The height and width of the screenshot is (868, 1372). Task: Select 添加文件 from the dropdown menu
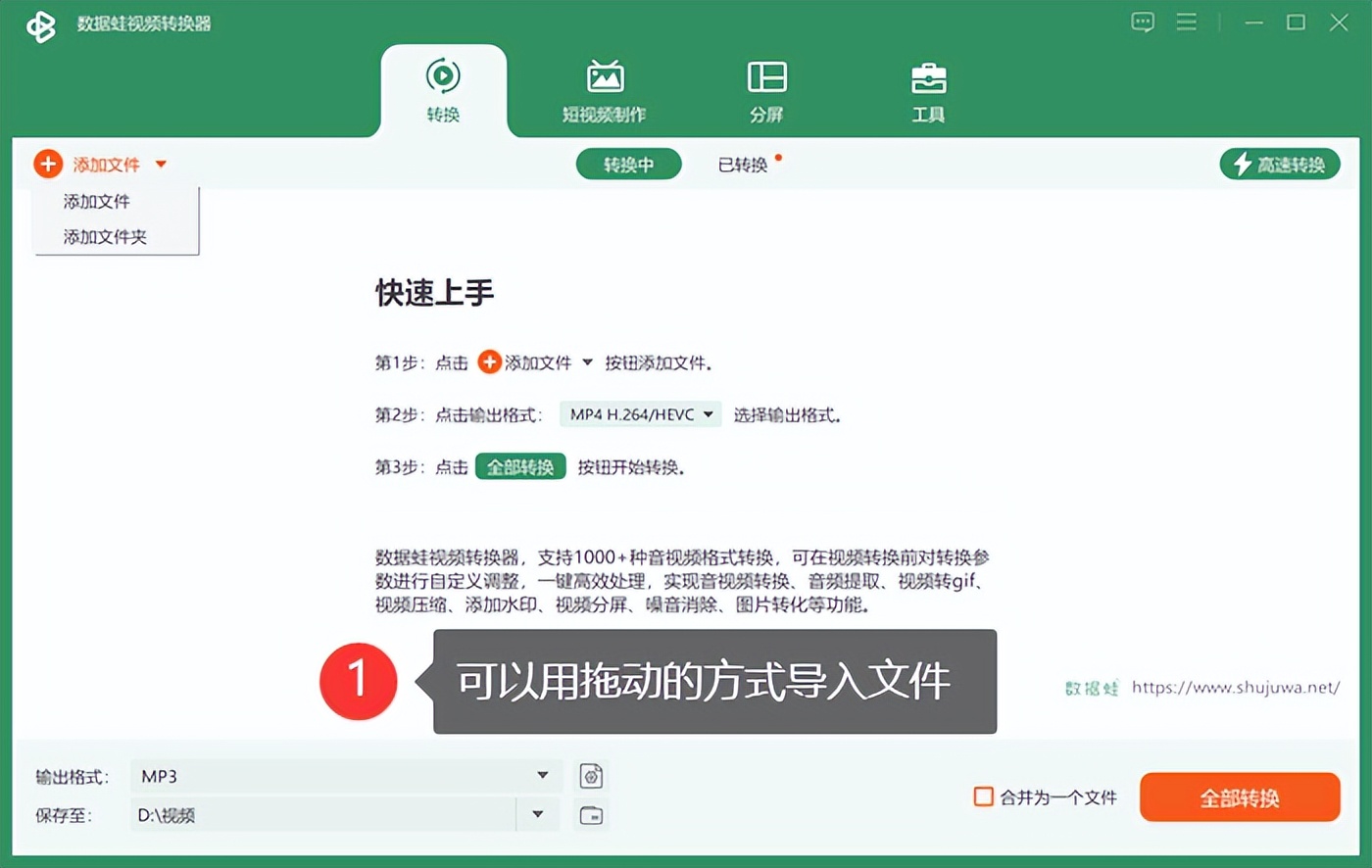(x=97, y=202)
